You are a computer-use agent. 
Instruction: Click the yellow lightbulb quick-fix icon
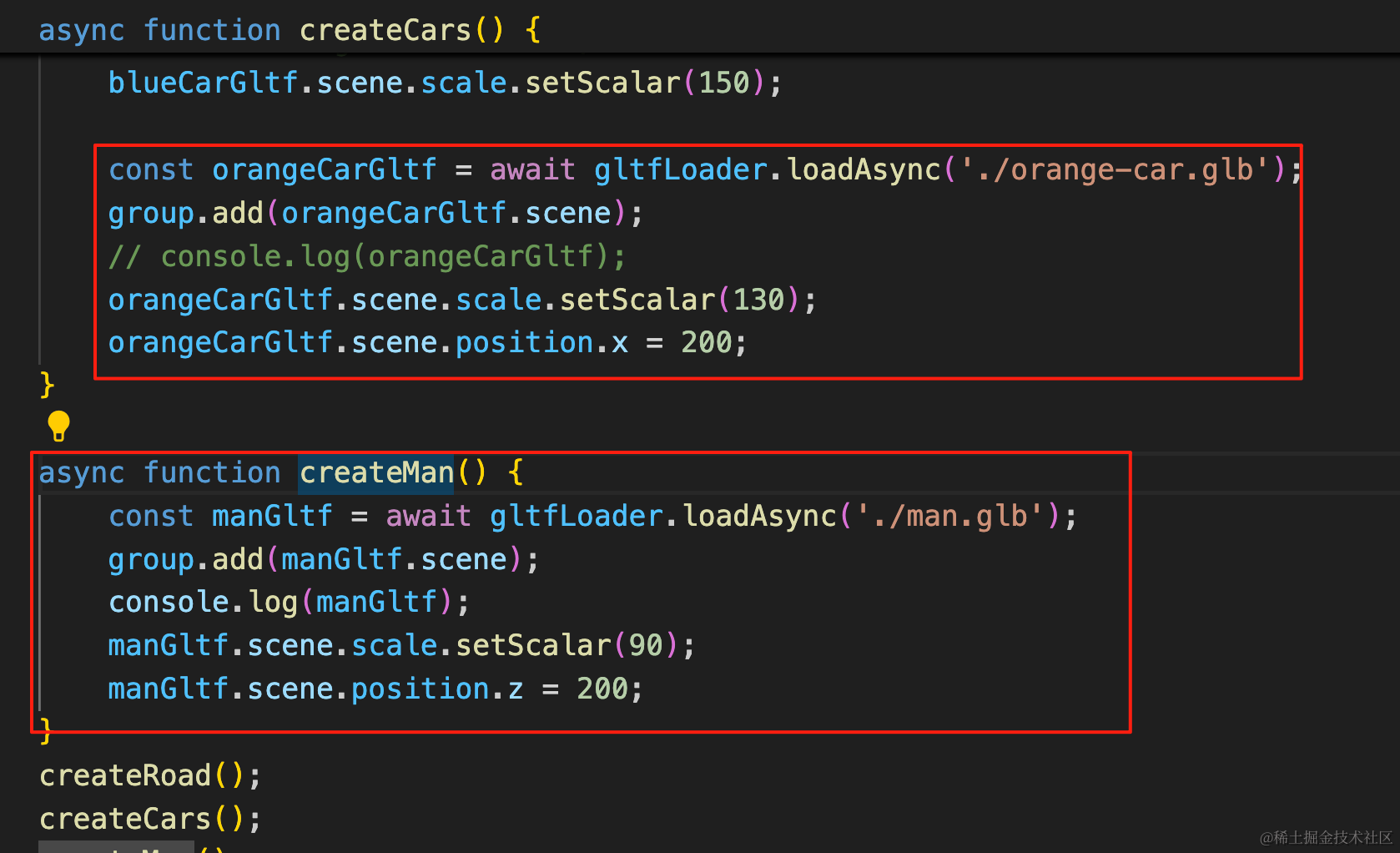tap(58, 426)
